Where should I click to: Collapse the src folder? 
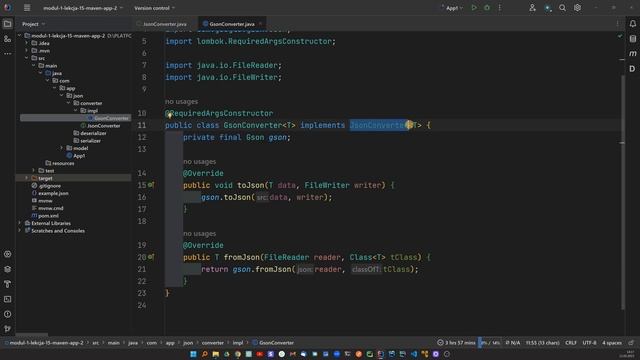click(x=27, y=58)
